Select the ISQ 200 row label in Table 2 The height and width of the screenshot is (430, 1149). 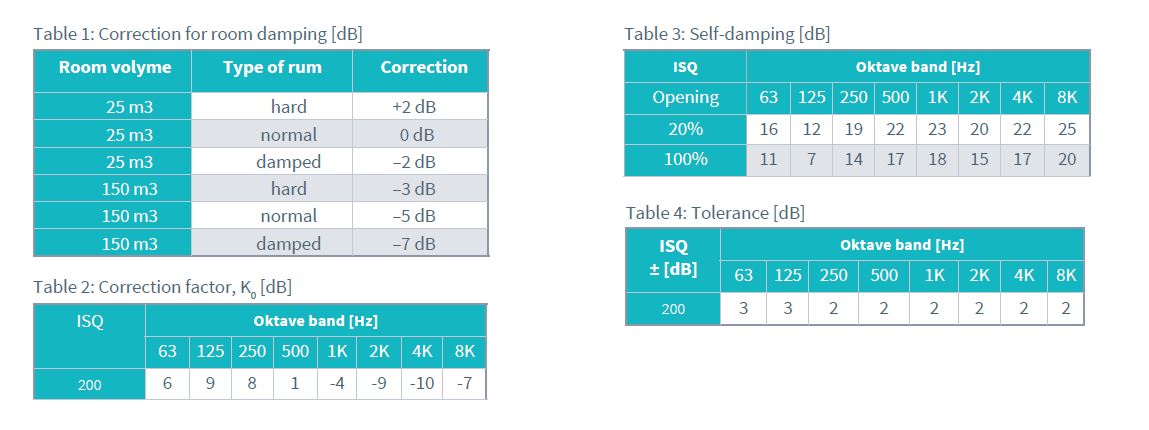tap(89, 385)
